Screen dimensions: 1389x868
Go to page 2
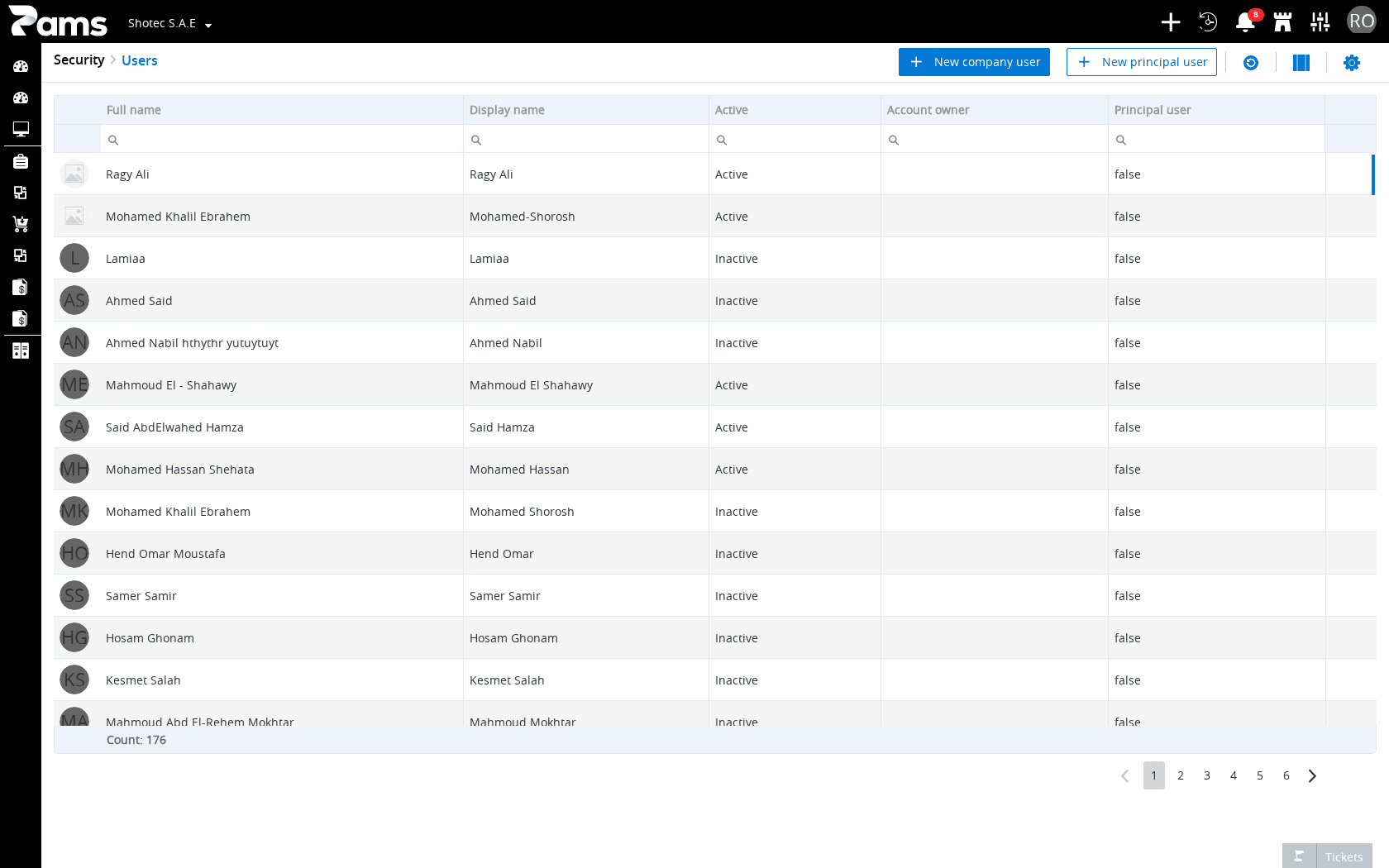[x=1181, y=775]
